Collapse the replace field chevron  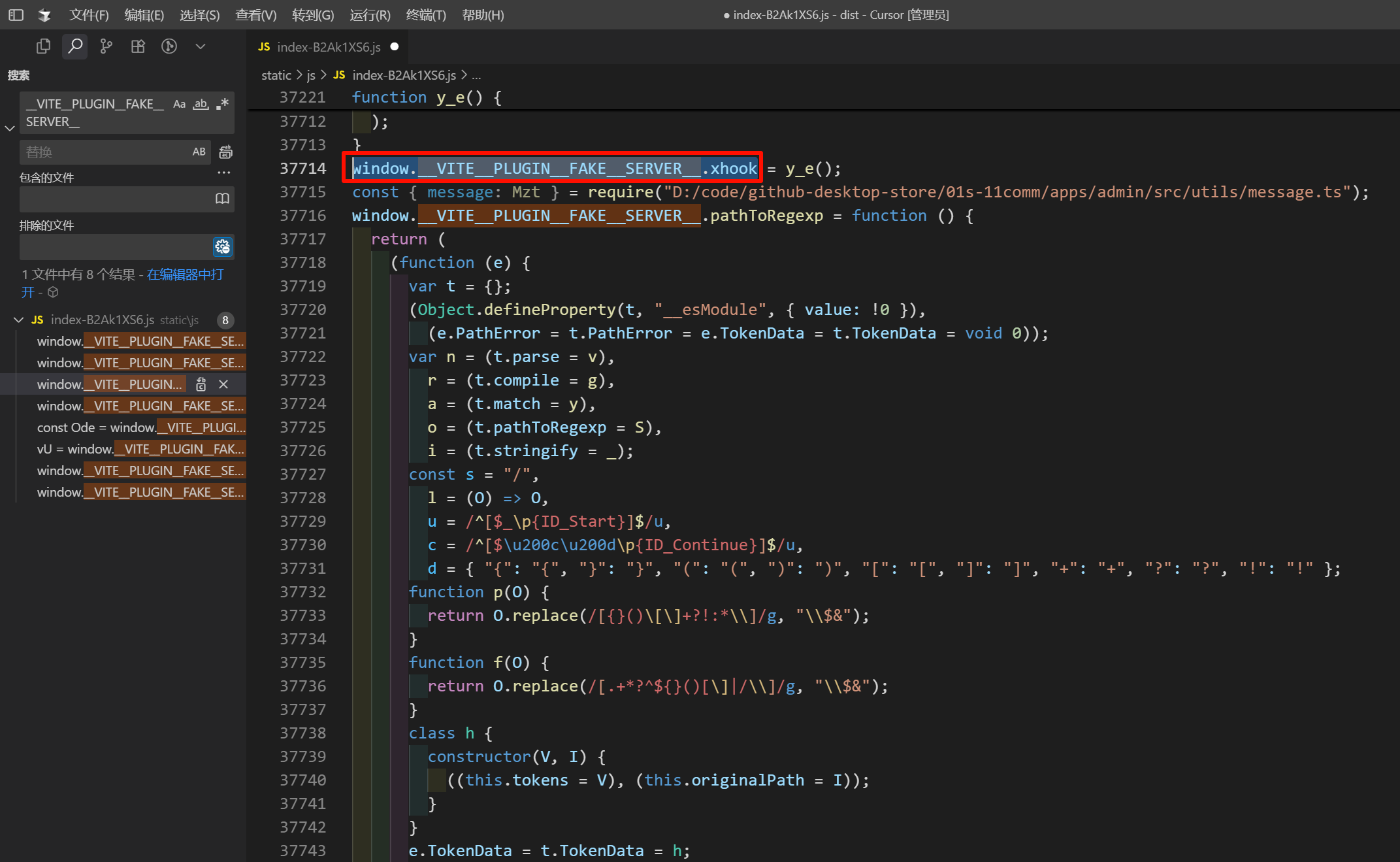(10, 128)
